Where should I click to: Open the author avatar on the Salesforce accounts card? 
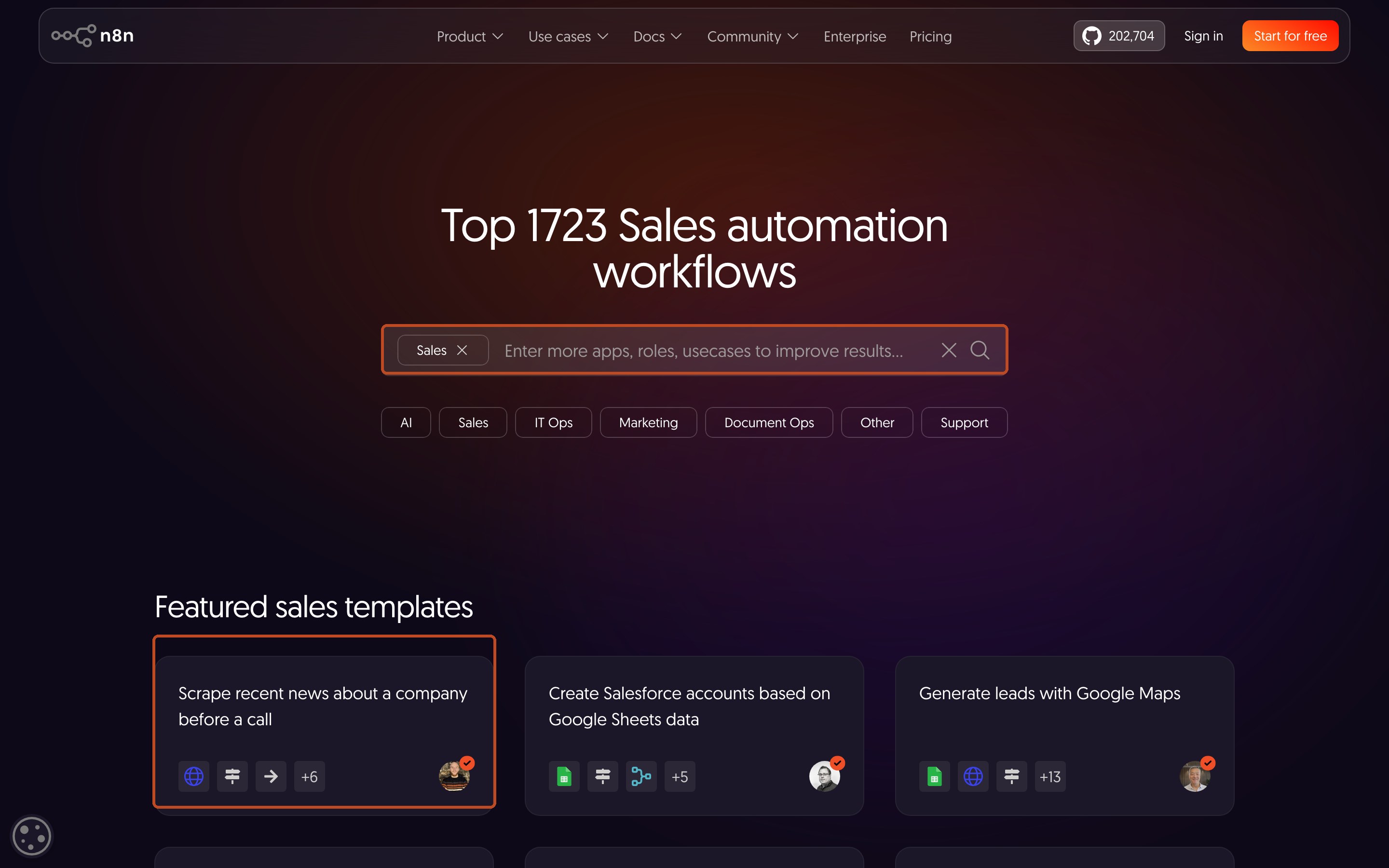coord(825,775)
